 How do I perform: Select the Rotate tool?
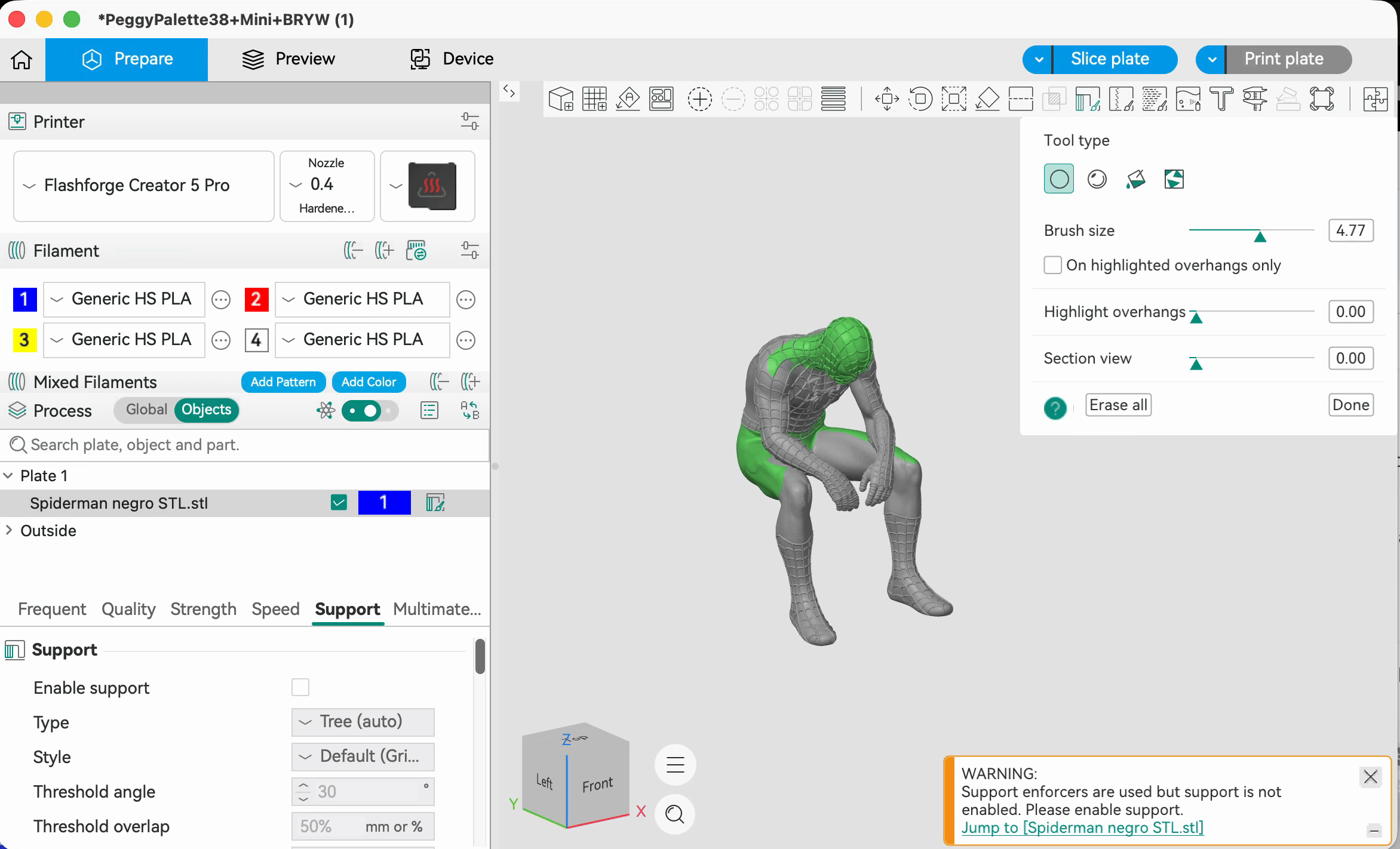coord(920,99)
